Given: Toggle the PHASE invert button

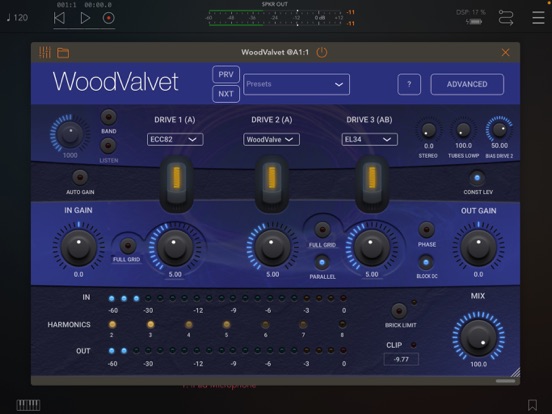Looking at the screenshot, I should tap(426, 230).
